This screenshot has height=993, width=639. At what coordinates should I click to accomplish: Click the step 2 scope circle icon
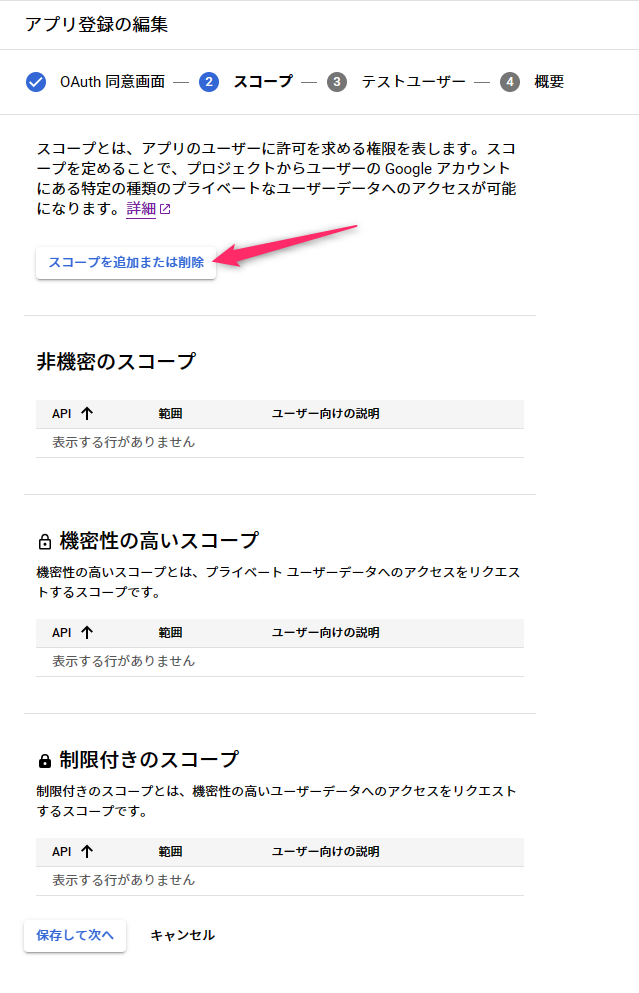pos(209,82)
